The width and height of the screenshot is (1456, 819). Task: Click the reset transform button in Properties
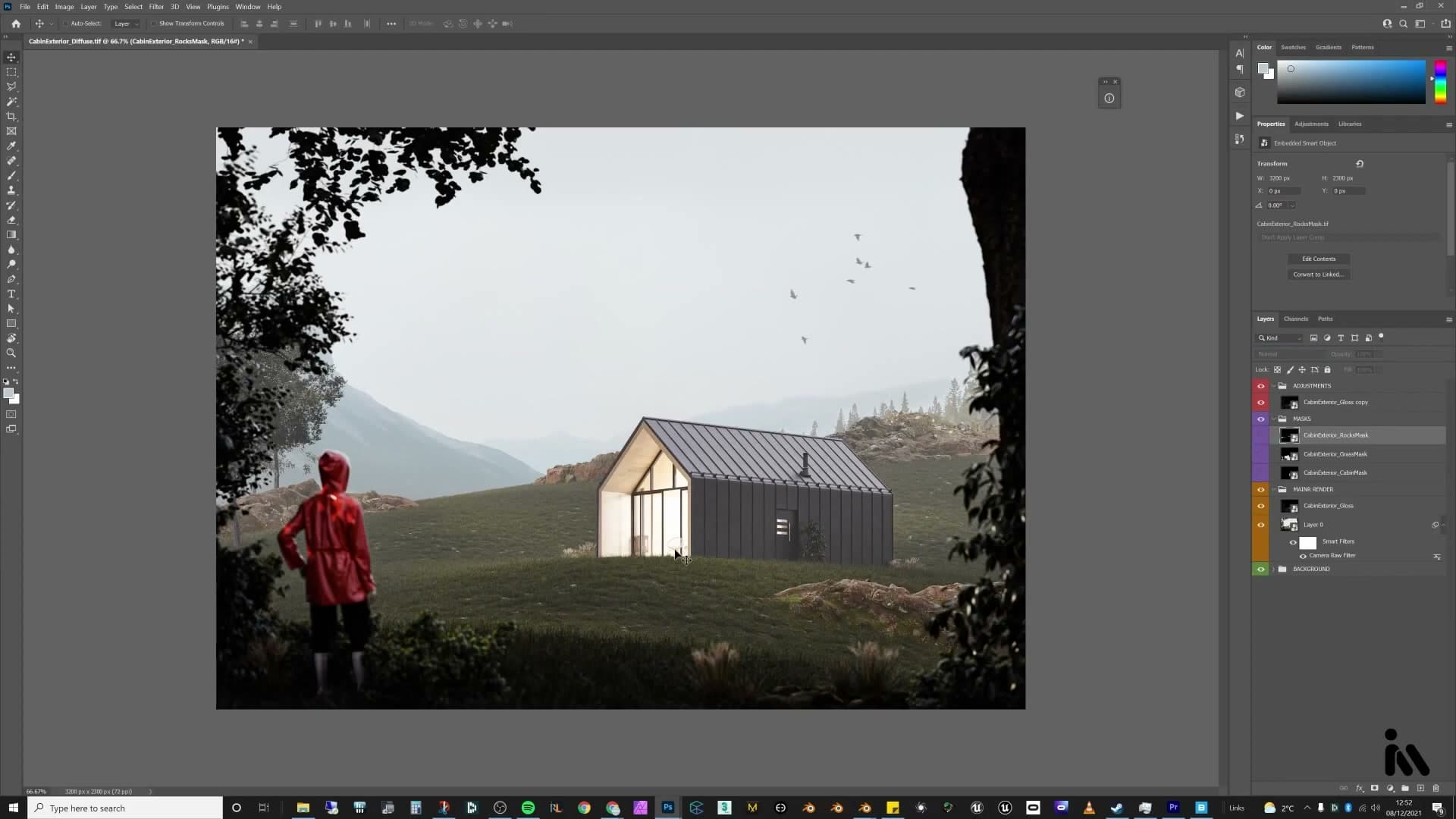tap(1360, 164)
